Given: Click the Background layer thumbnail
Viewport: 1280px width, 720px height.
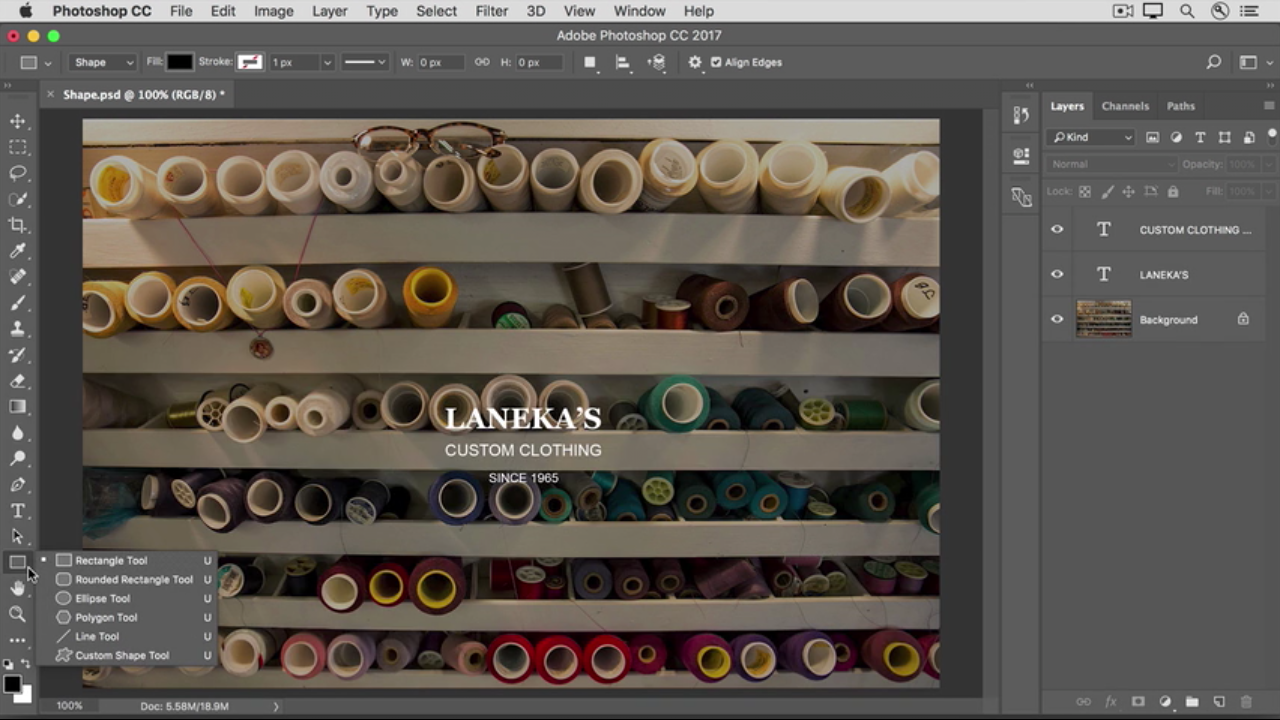Looking at the screenshot, I should pyautogui.click(x=1103, y=320).
